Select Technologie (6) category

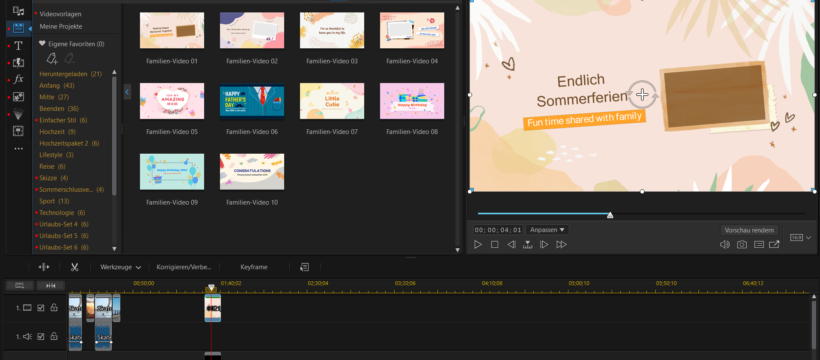[x=62, y=212]
